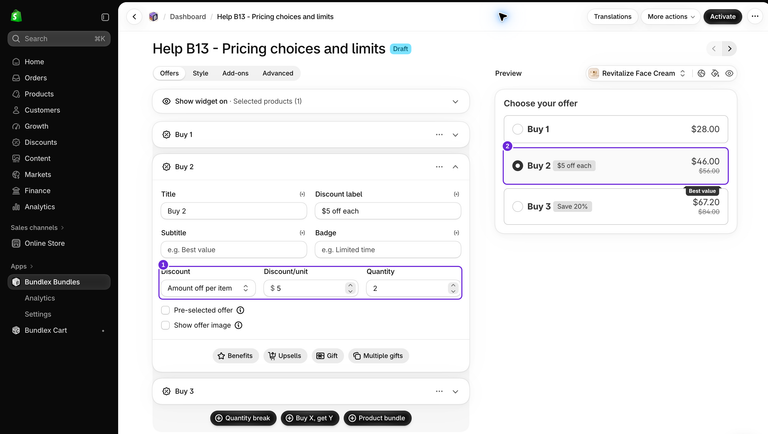Enable the Pre-selected offer checkbox
The image size is (768, 434).
click(166, 310)
